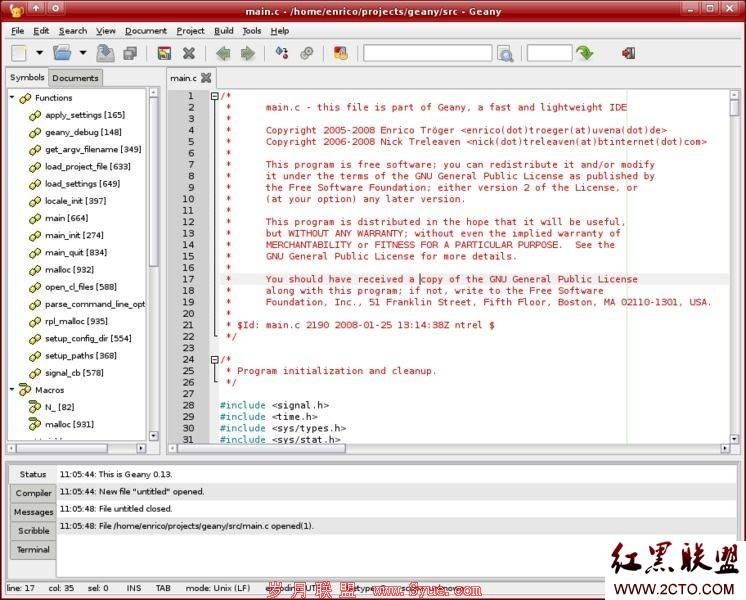The width and height of the screenshot is (746, 600).
Task: Click the sidebar horizontal scrollbar right arrow
Action: click(x=141, y=448)
